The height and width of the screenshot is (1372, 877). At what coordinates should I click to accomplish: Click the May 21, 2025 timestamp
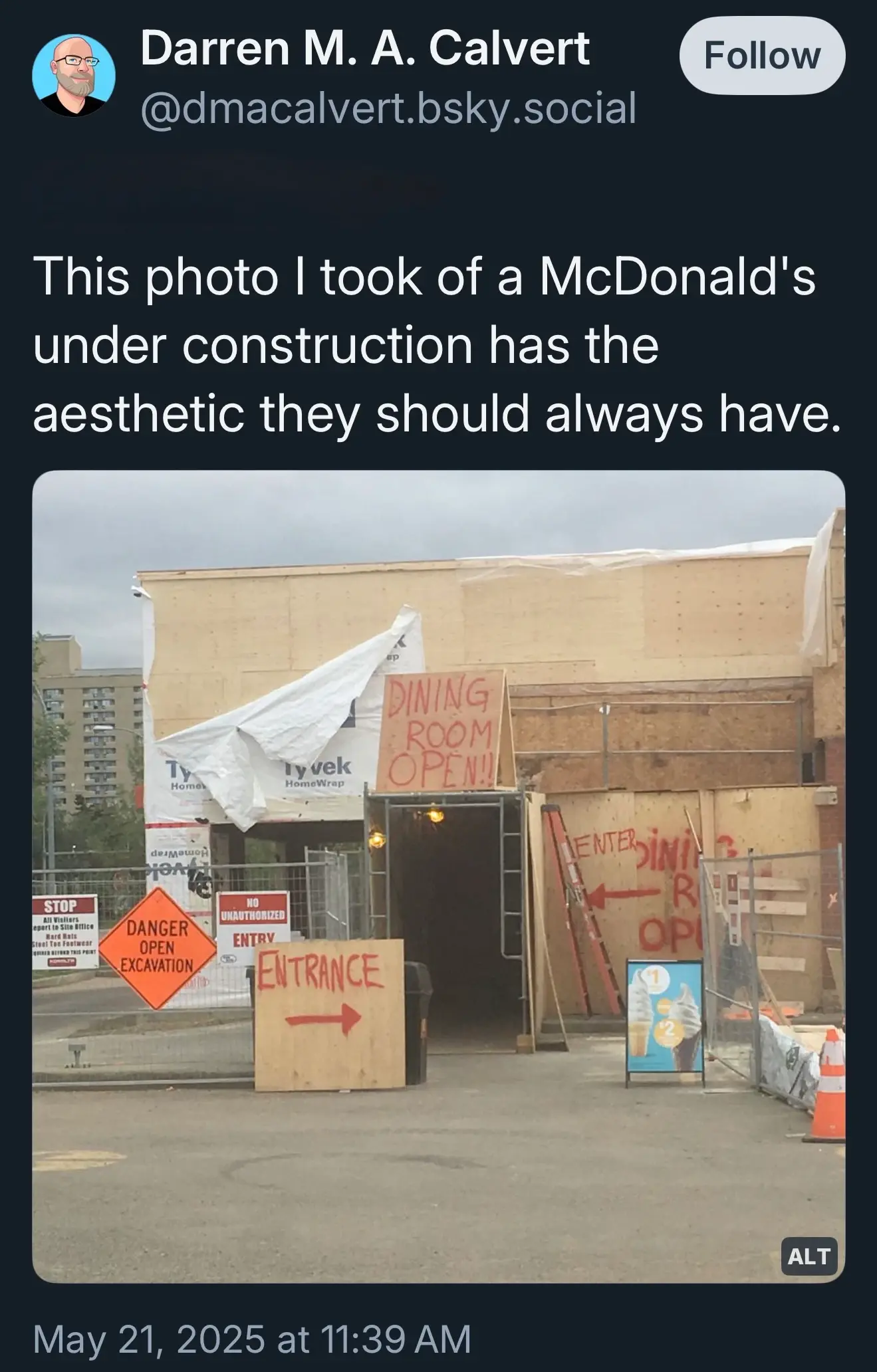[x=252, y=1339]
